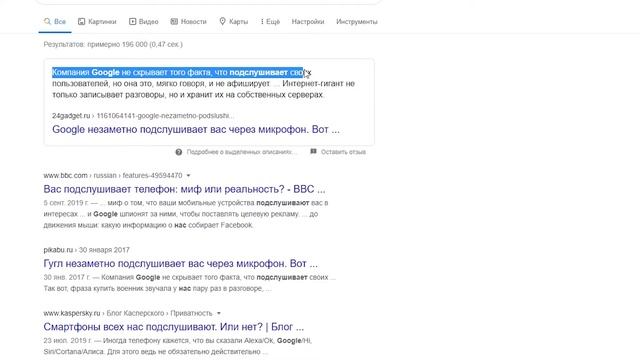Click the magnifier icon on Все tab

47,21
